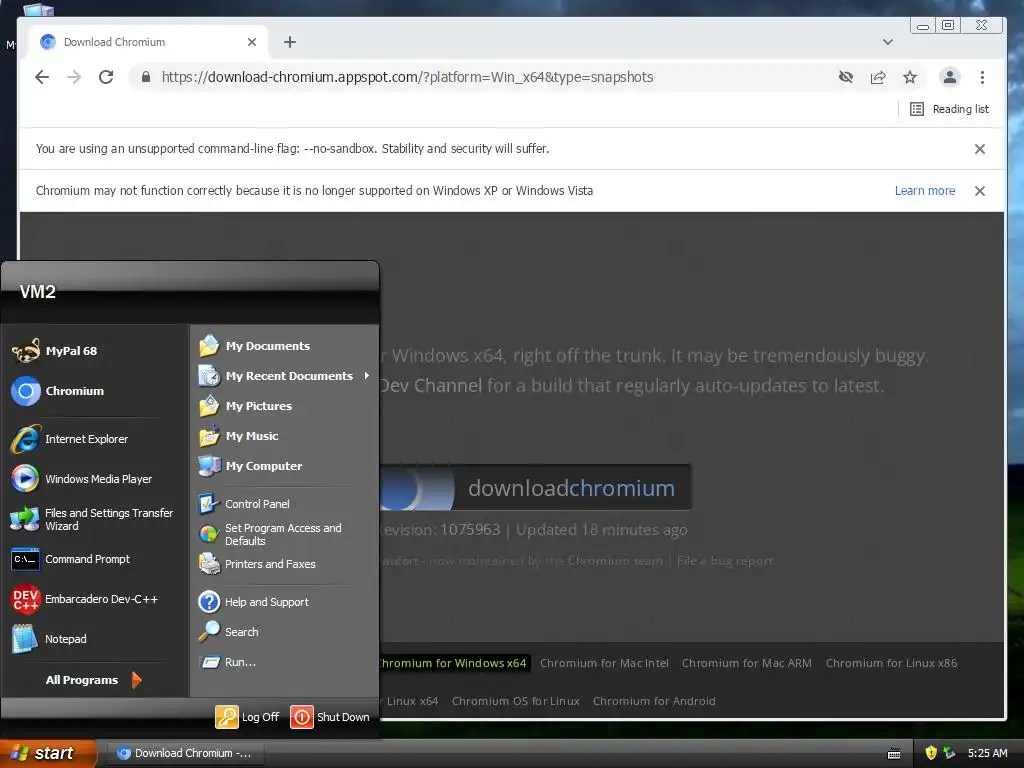Click the network connection tray icon
The width and height of the screenshot is (1024, 768).
point(949,753)
